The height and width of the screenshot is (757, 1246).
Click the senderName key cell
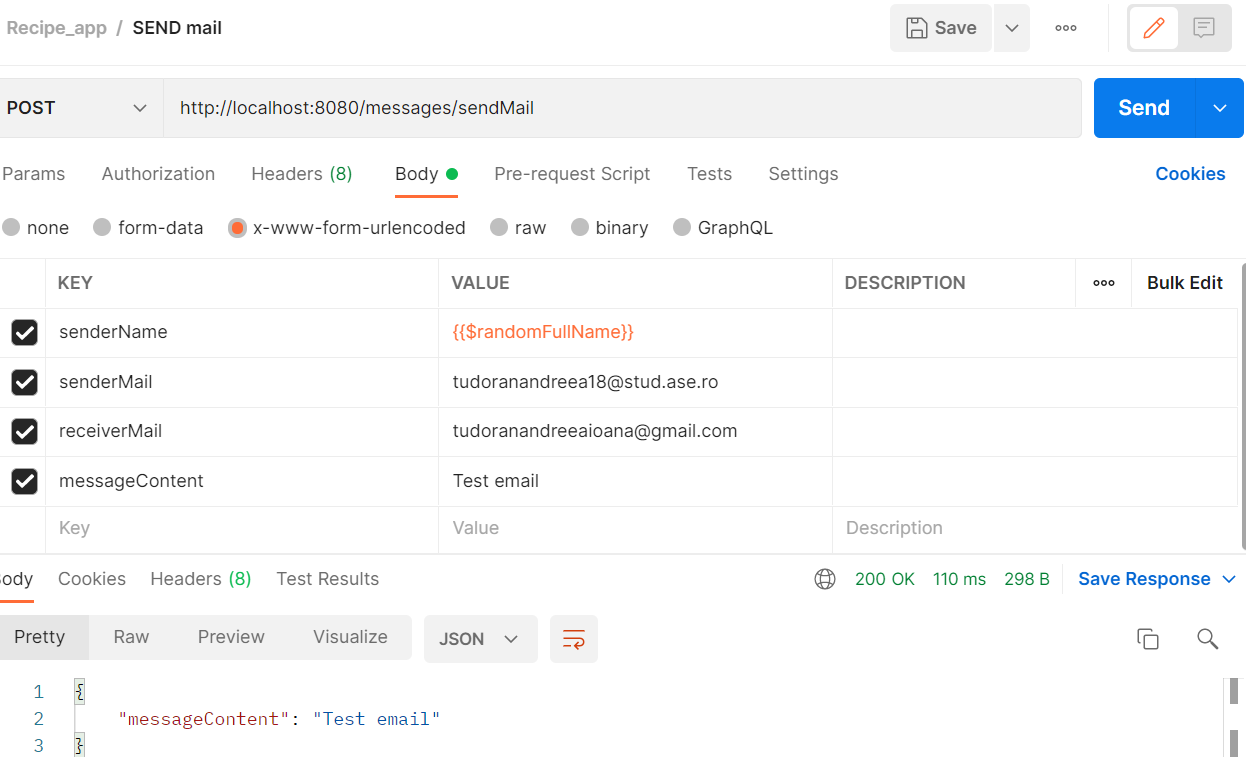tap(242, 332)
